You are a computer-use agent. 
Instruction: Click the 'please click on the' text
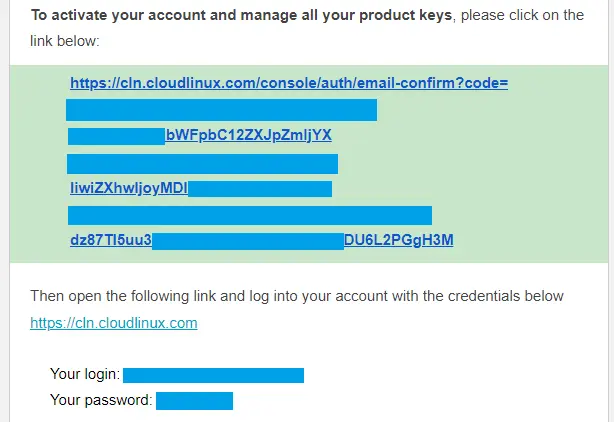pos(526,16)
